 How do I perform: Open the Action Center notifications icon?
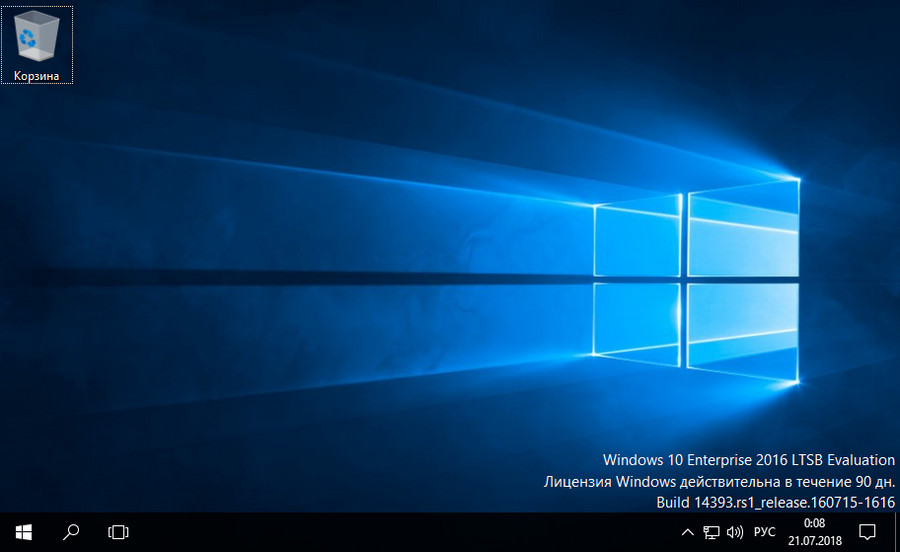click(868, 531)
